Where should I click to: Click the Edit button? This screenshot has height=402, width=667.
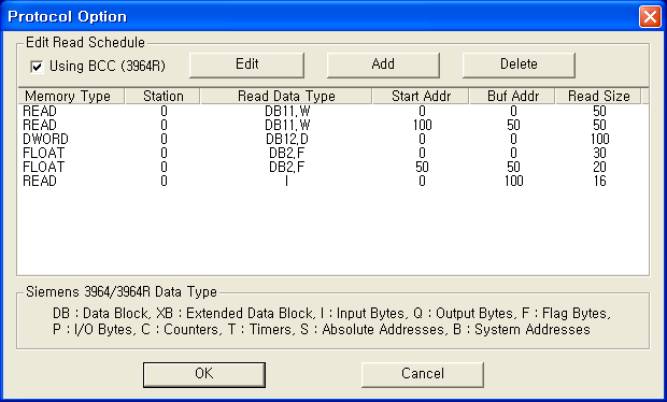(248, 64)
